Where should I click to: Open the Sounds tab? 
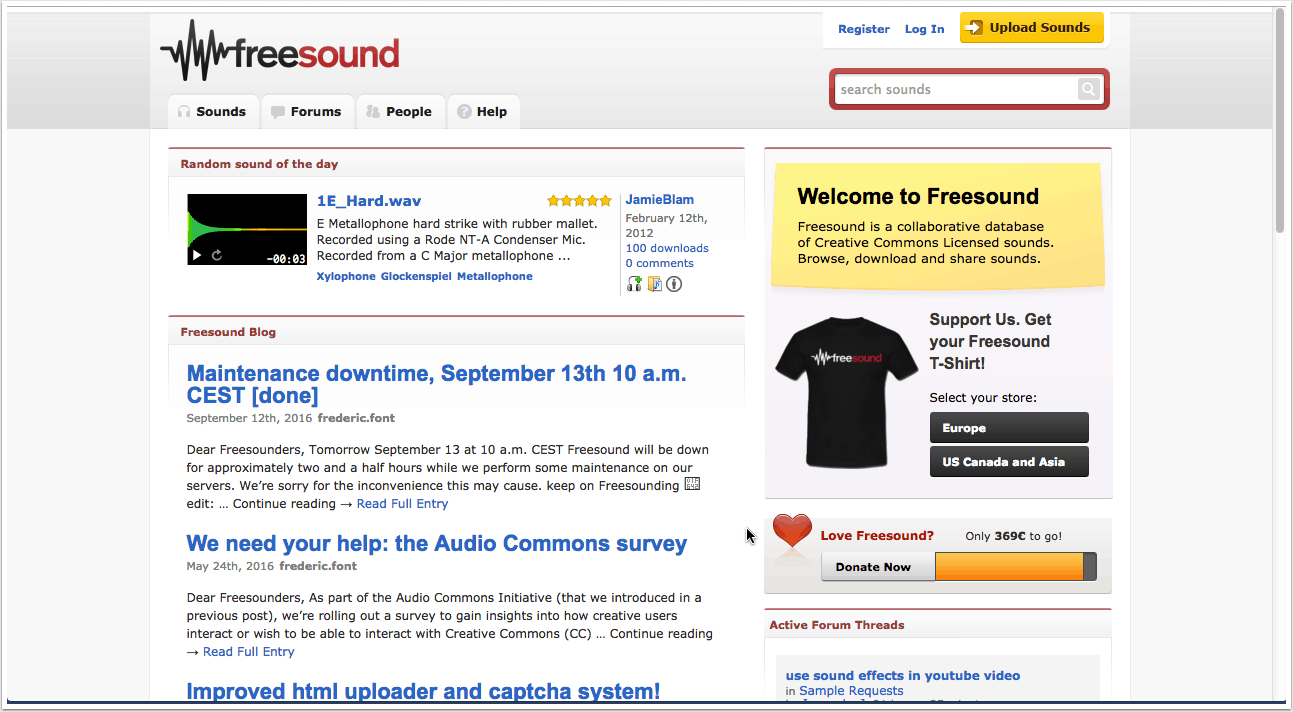click(212, 112)
